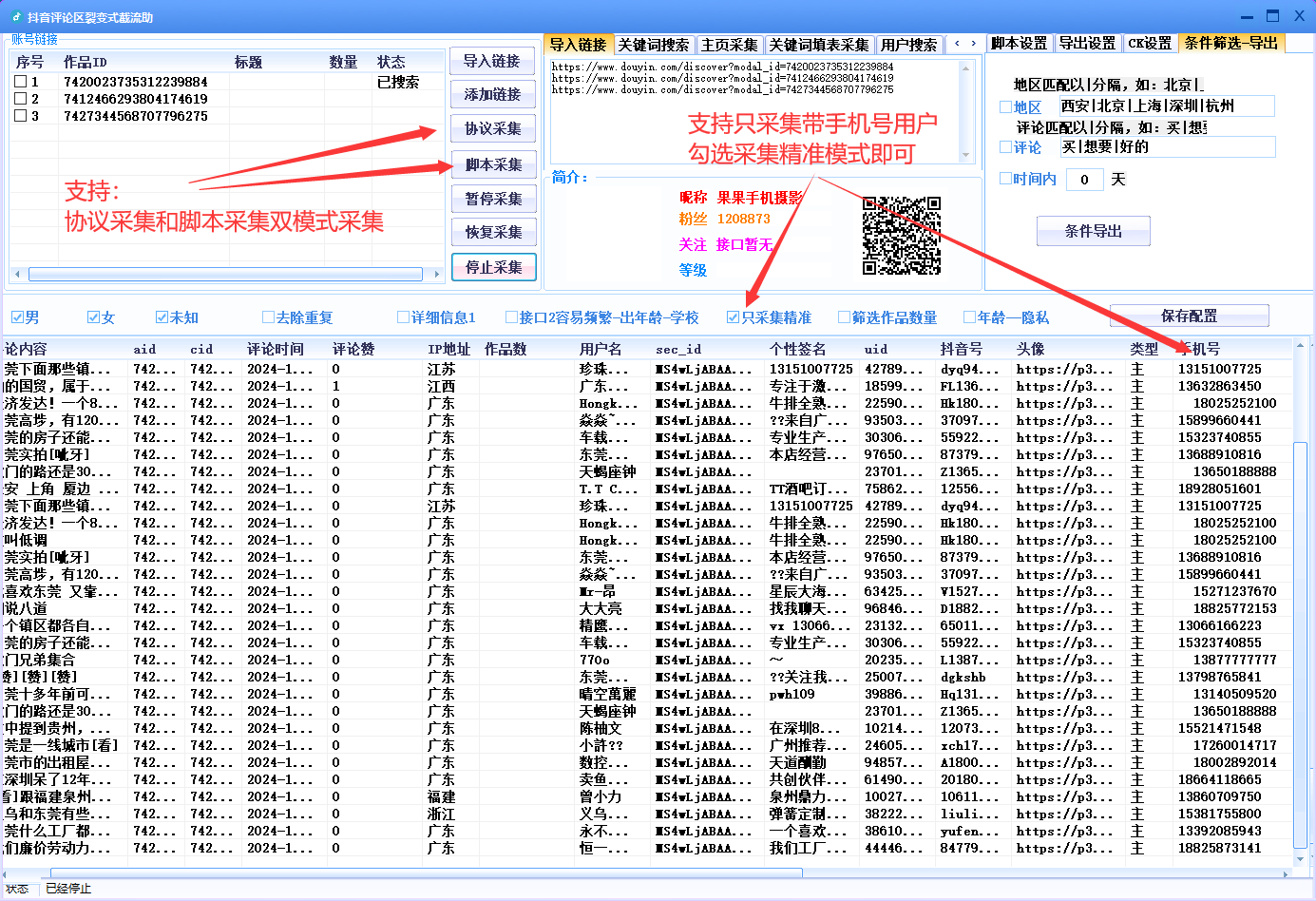Click the left arrow beside 用户搜索 tab
1316x901 pixels.
click(957, 44)
